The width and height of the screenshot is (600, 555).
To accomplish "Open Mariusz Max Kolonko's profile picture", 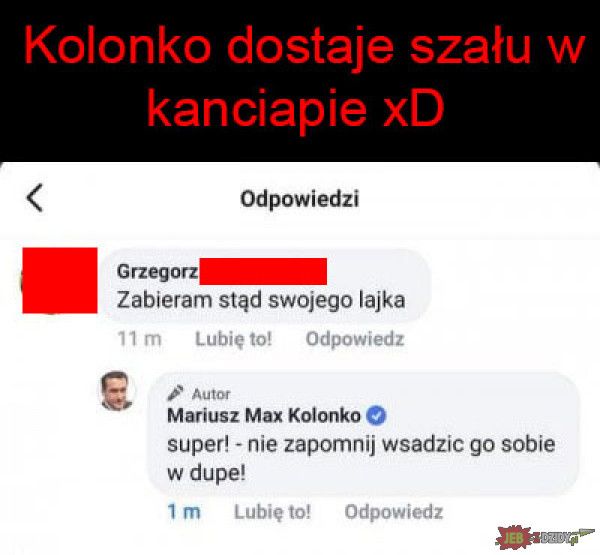I will (x=118, y=390).
